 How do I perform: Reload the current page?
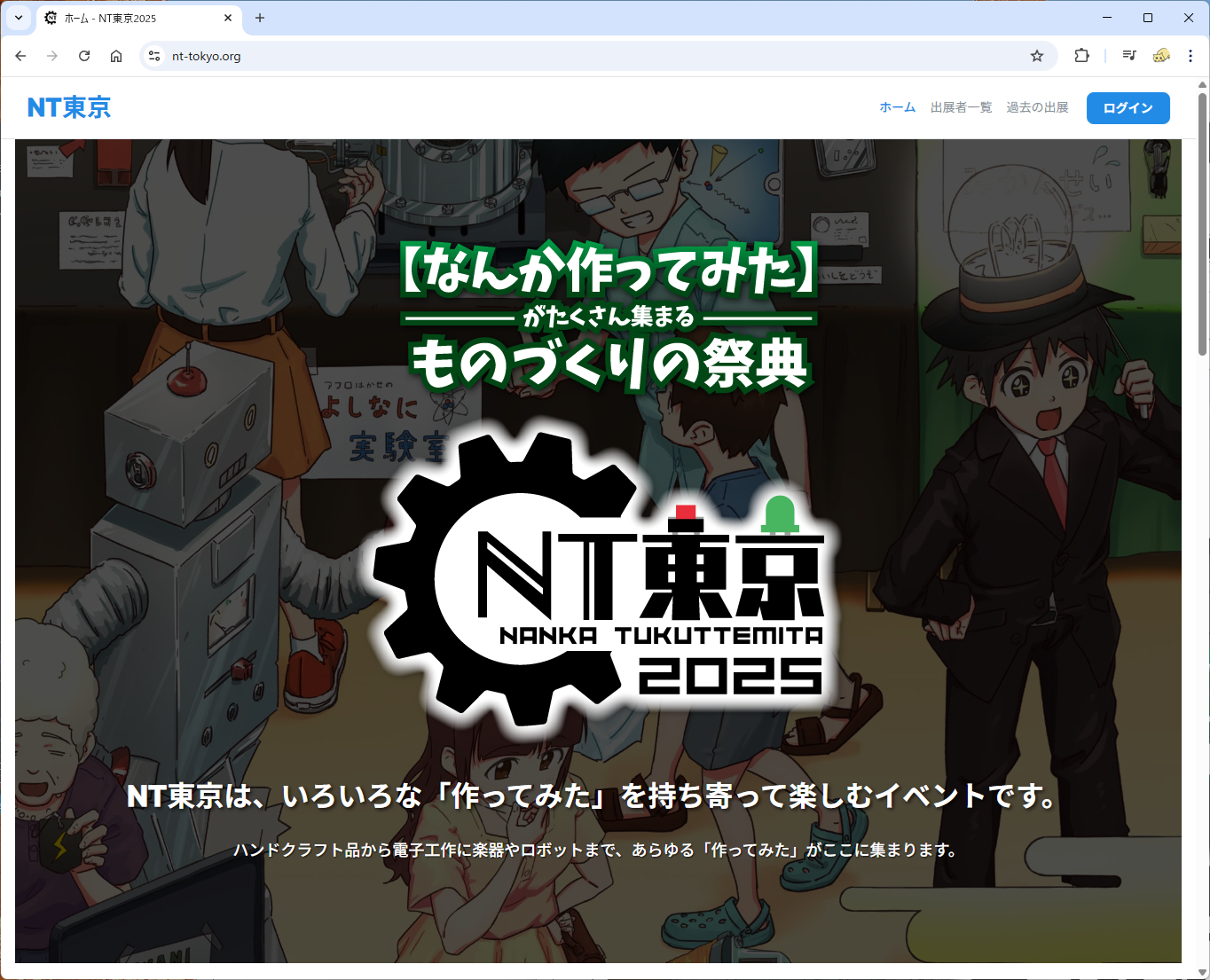point(84,56)
